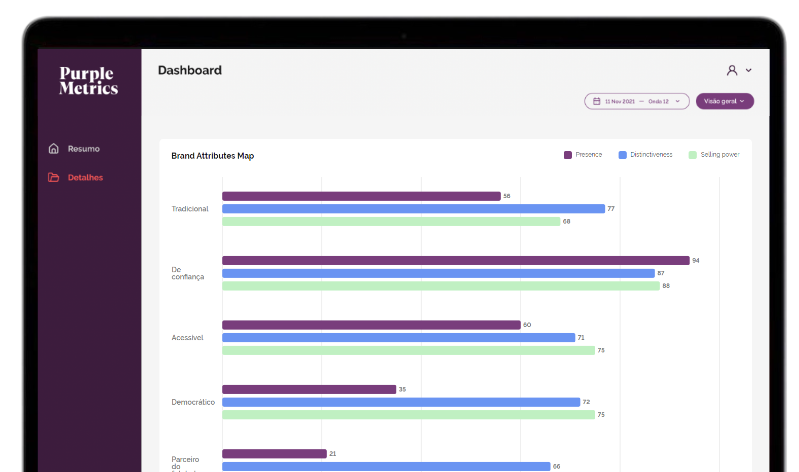
Task: Go to Detalhes in sidebar
Action: tap(85, 177)
